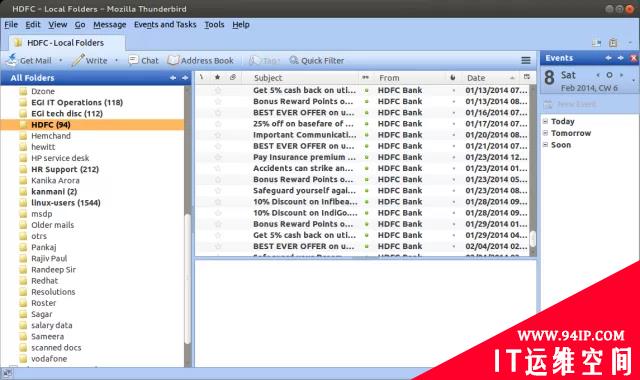Open the Write button dropdown arrow
This screenshot has width=640, height=380.
116,60
